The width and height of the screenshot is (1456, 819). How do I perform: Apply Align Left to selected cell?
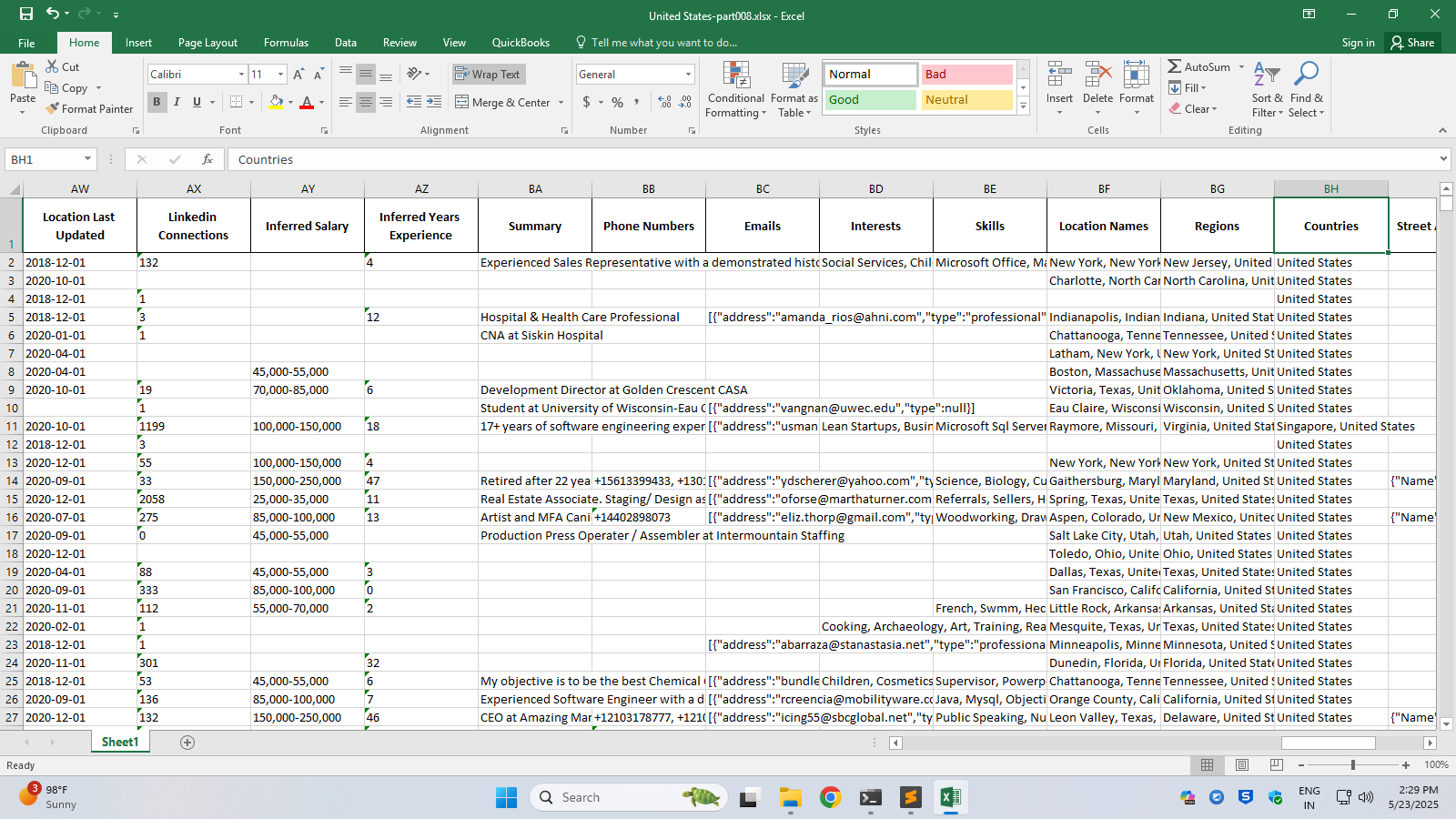pyautogui.click(x=346, y=102)
